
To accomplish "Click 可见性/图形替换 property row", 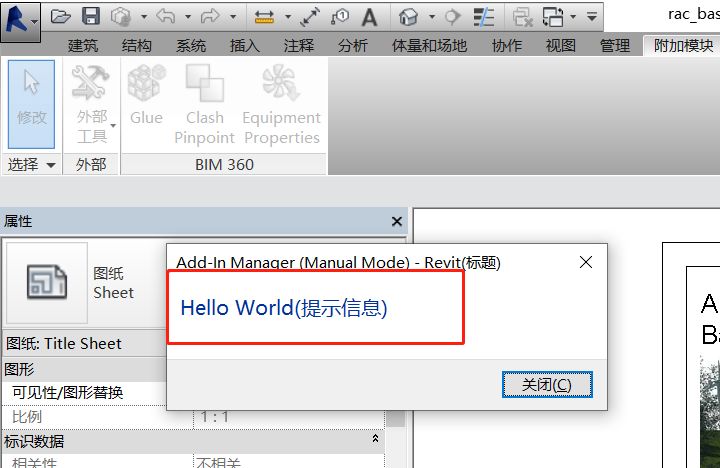I will [84, 393].
